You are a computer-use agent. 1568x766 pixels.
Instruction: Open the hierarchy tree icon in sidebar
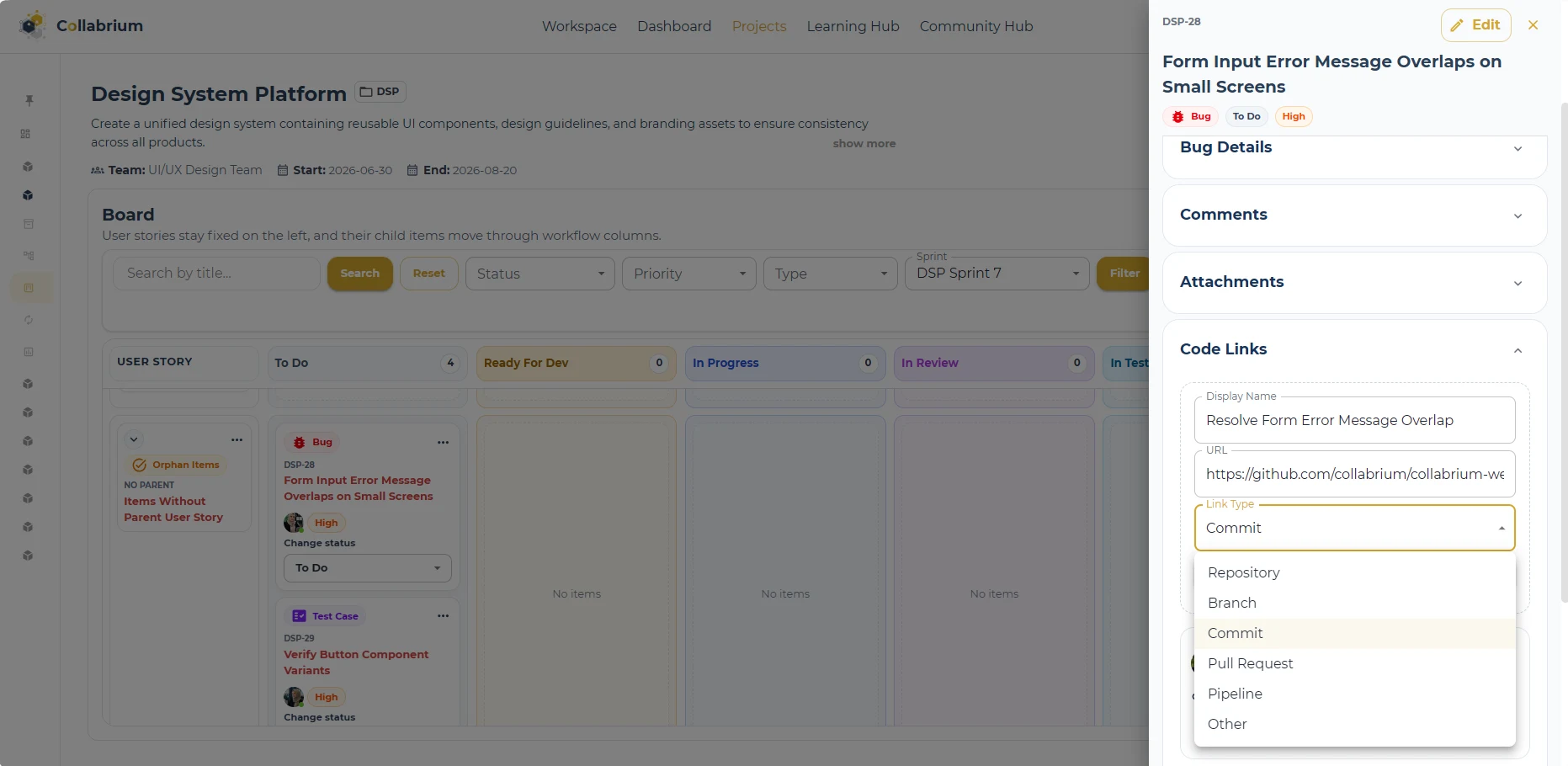coord(29,255)
